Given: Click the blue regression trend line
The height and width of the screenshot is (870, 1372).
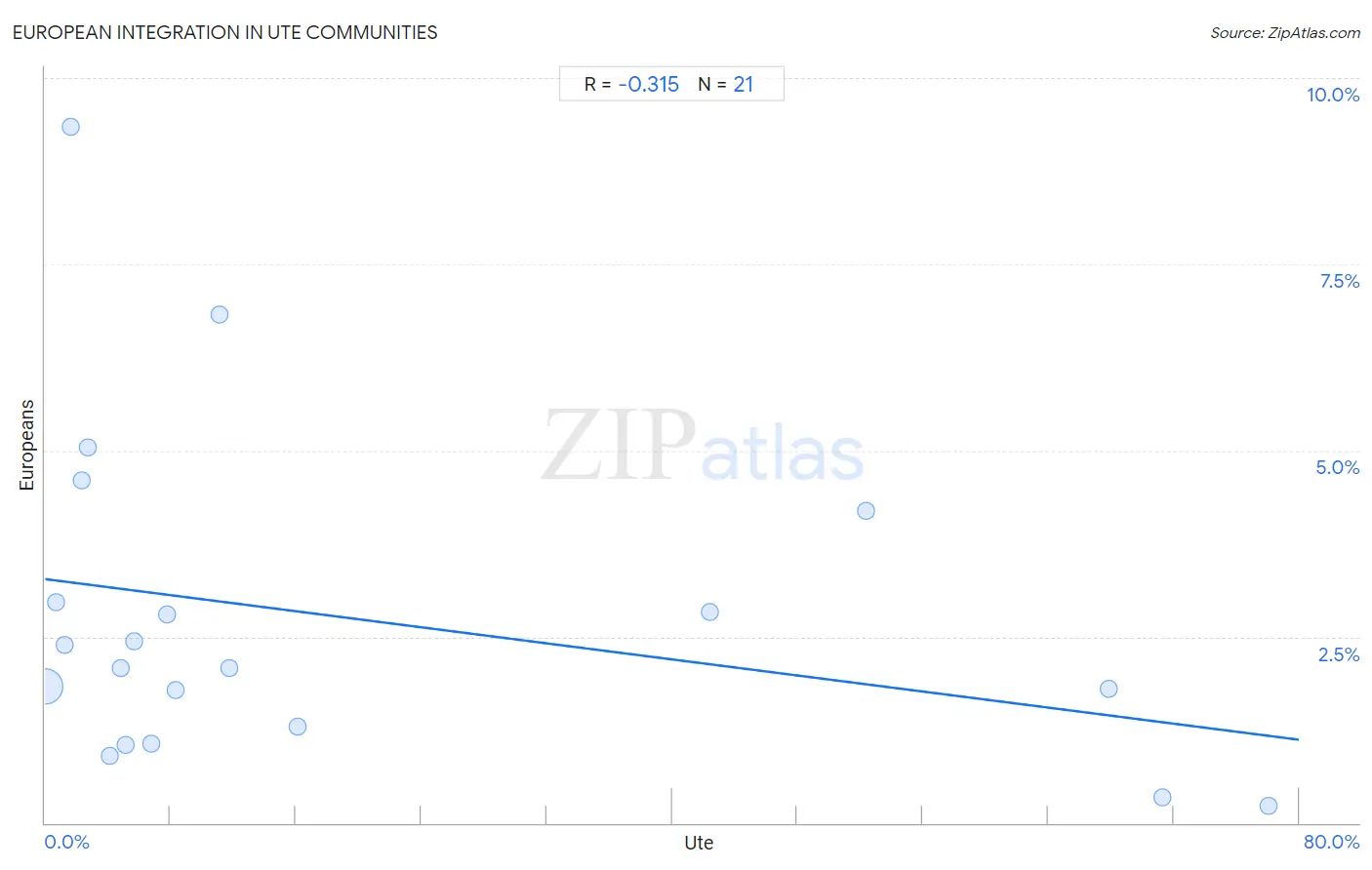Looking at the screenshot, I should (x=671, y=659).
